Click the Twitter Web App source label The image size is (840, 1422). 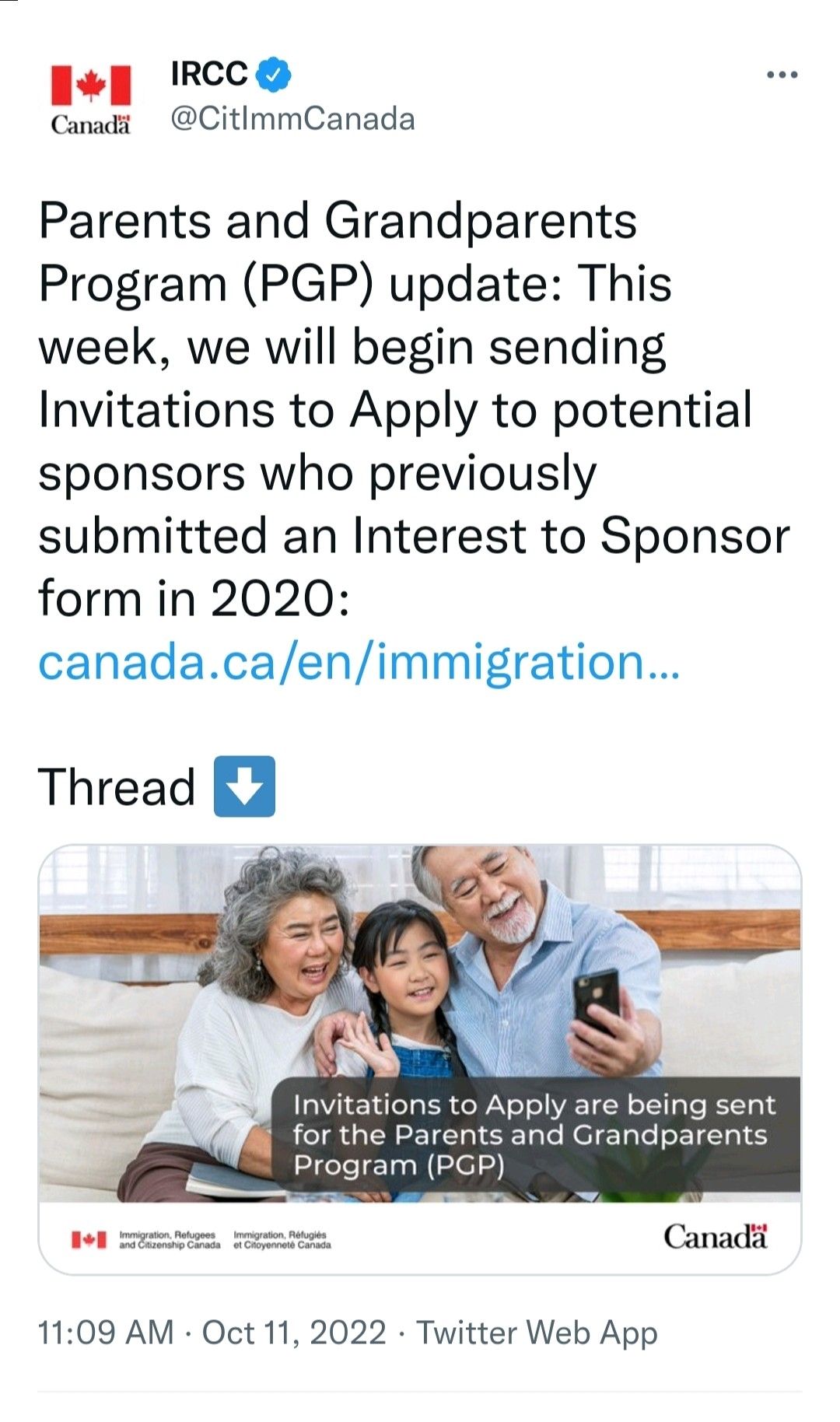pos(537,1333)
